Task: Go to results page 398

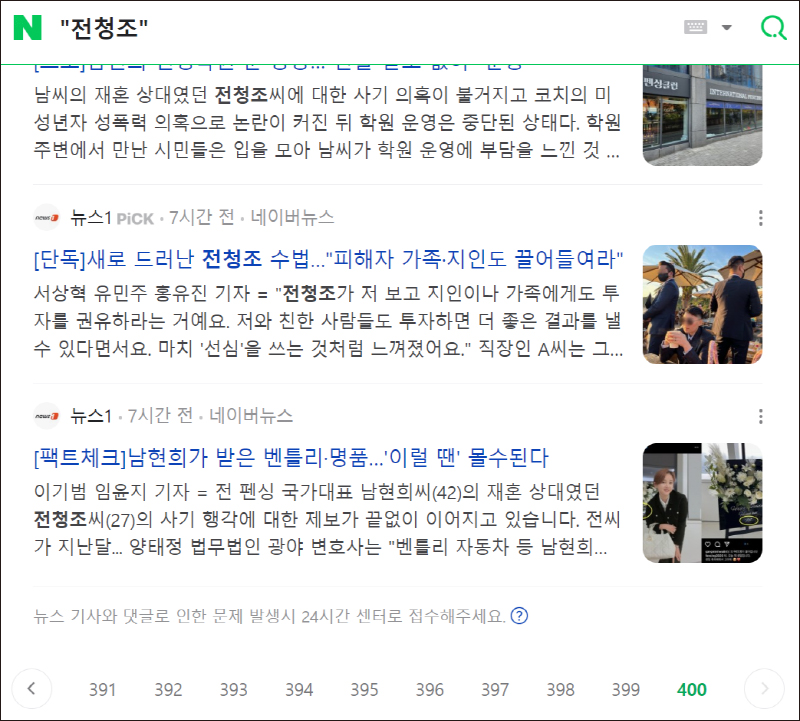Action: [560, 689]
